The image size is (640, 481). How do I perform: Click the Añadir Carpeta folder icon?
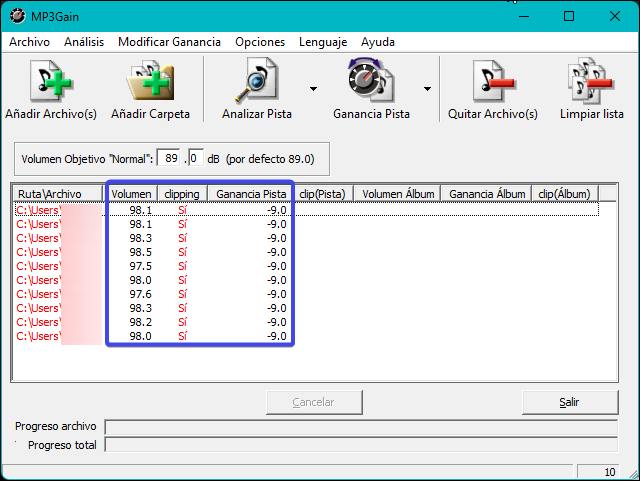pyautogui.click(x=150, y=82)
